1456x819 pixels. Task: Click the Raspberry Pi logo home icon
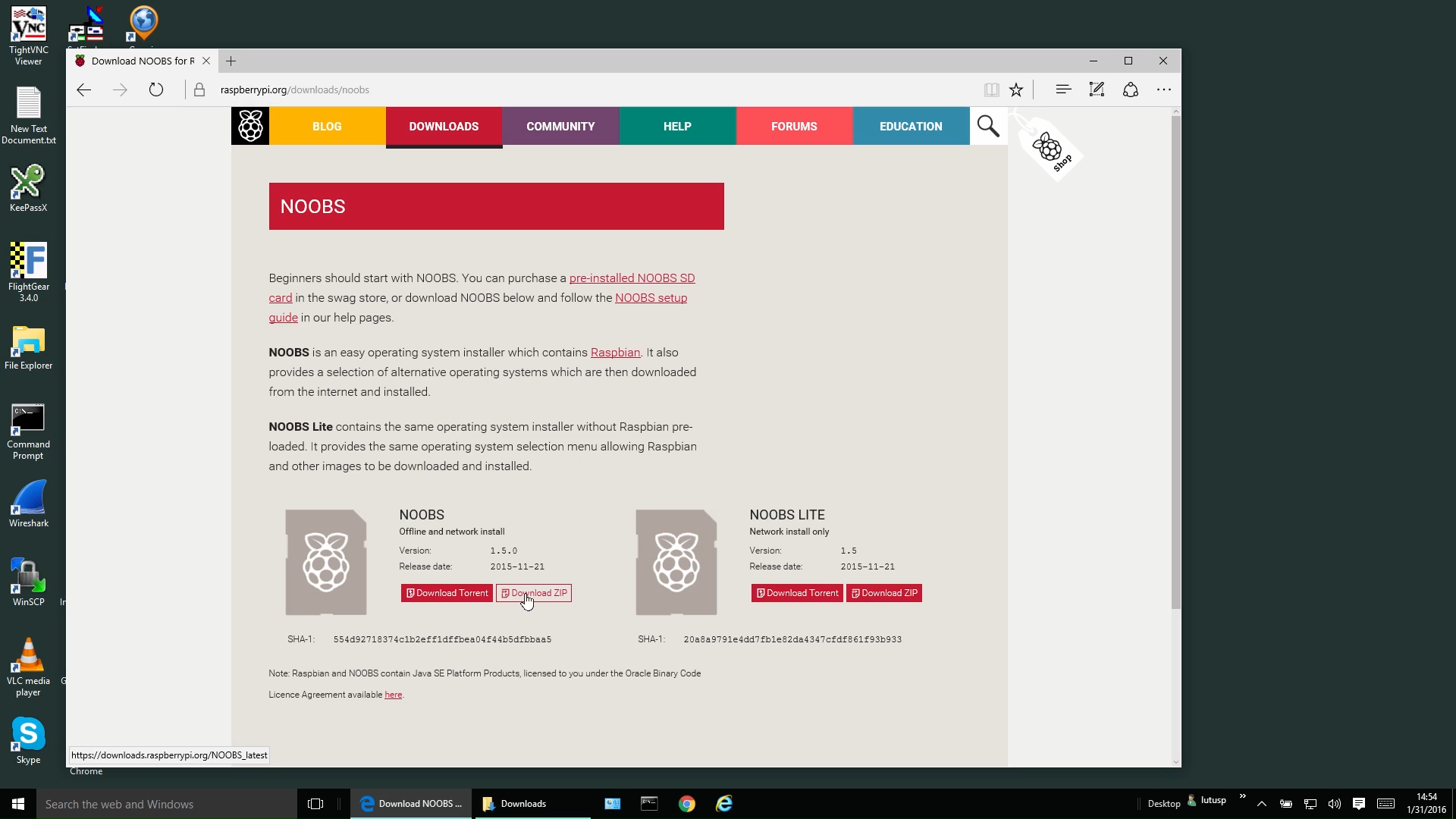[x=250, y=126]
